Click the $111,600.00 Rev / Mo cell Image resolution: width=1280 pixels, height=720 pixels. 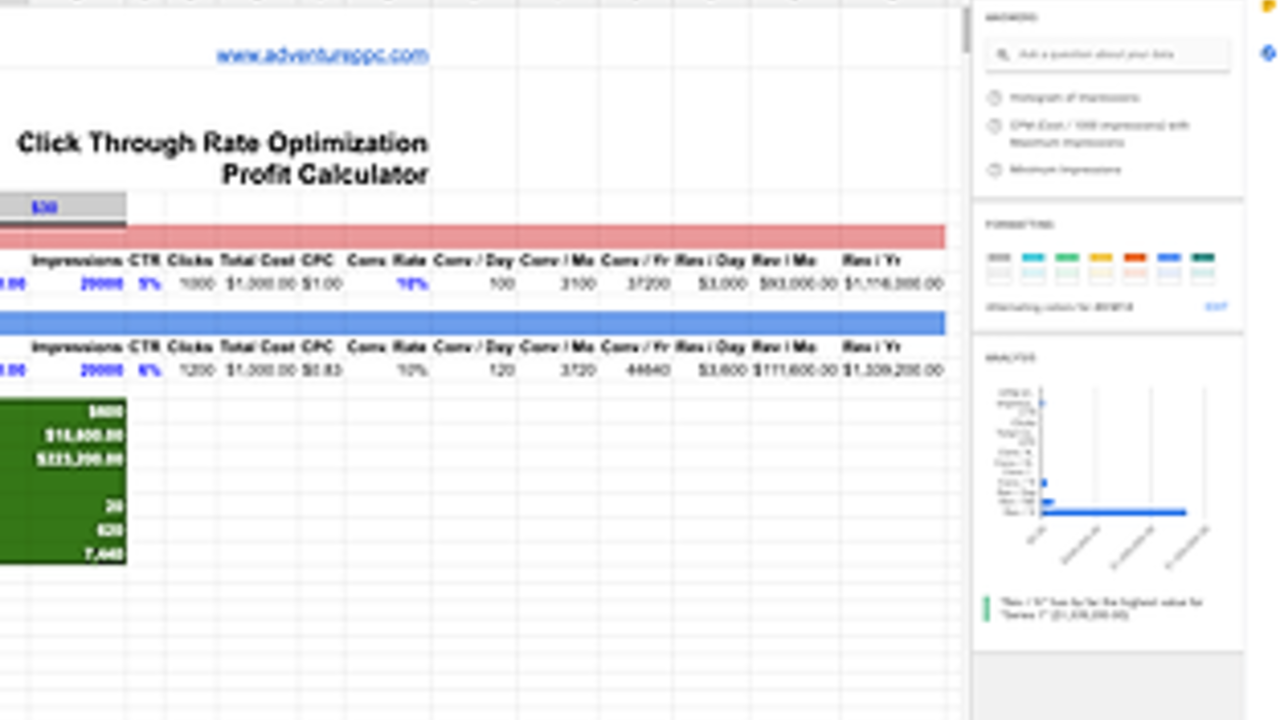click(x=795, y=371)
